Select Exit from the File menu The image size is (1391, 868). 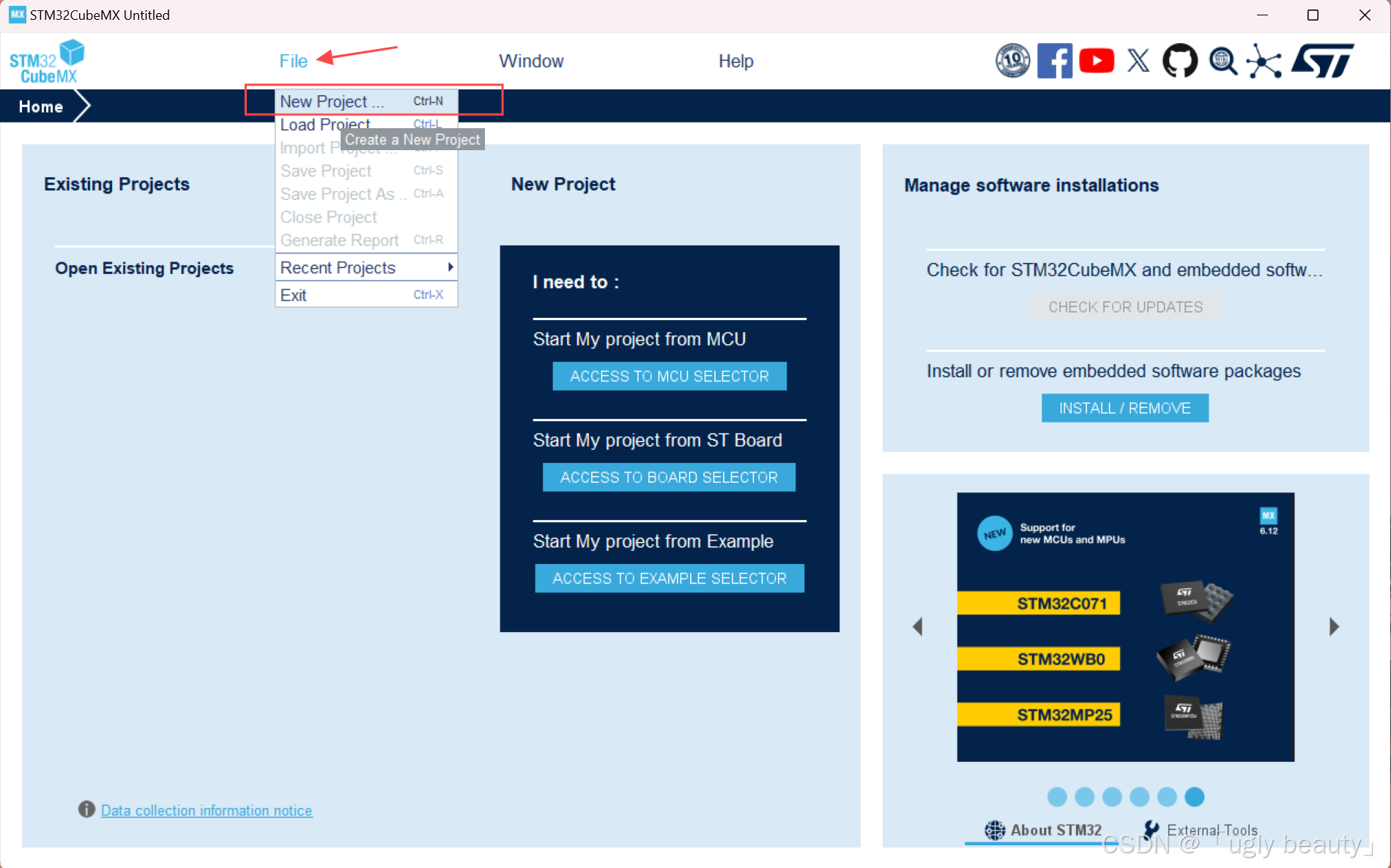366,294
